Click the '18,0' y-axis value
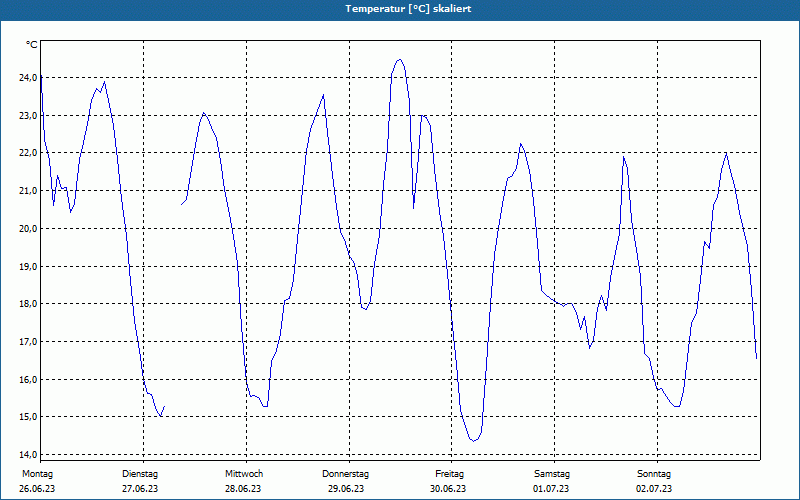The image size is (800, 500). tap(28, 304)
